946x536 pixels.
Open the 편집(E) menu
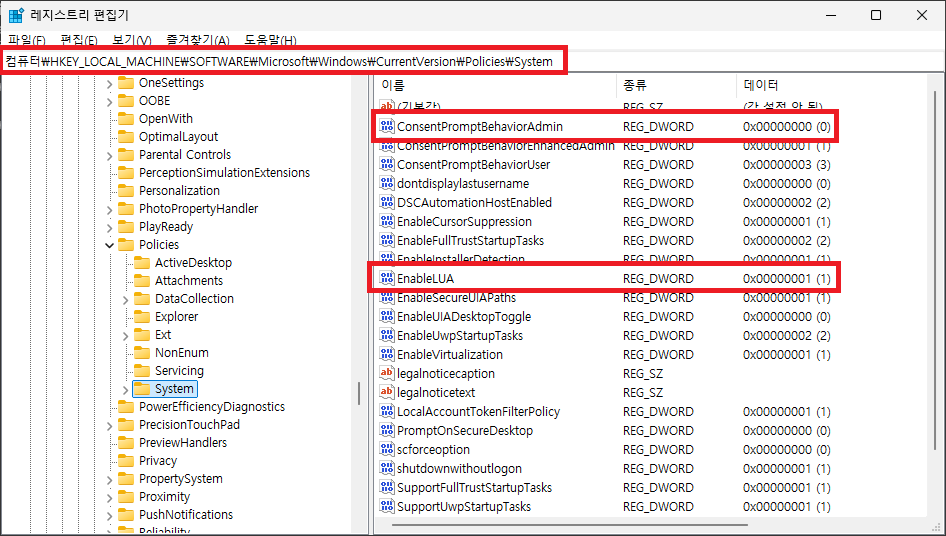(x=79, y=40)
